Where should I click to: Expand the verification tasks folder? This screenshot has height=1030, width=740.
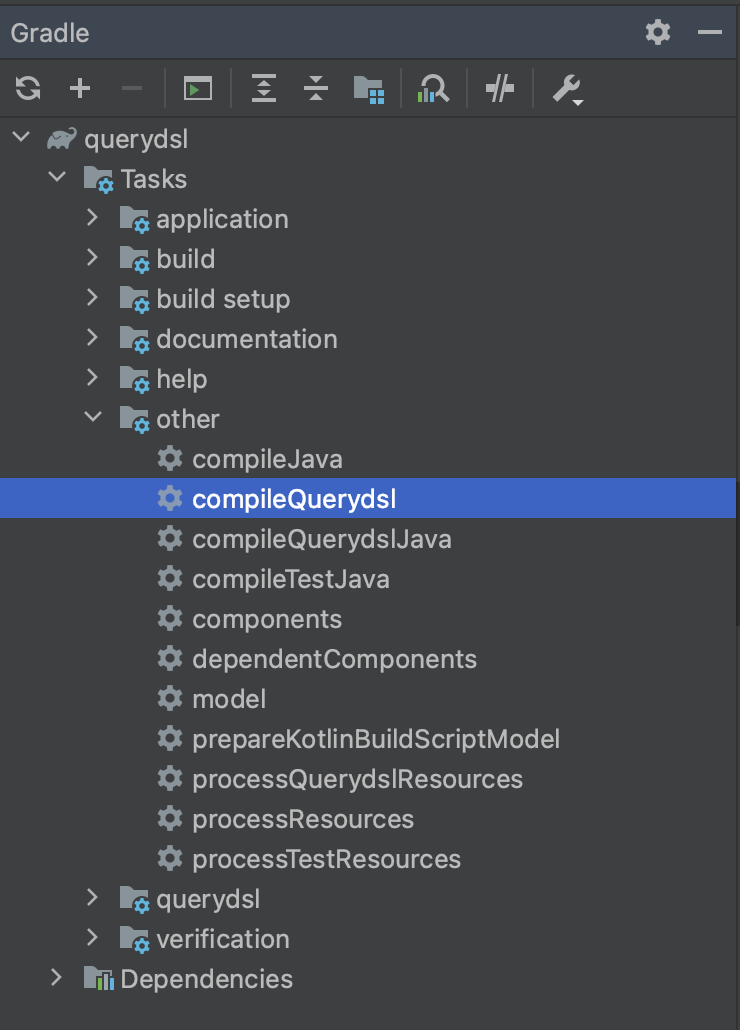click(93, 937)
